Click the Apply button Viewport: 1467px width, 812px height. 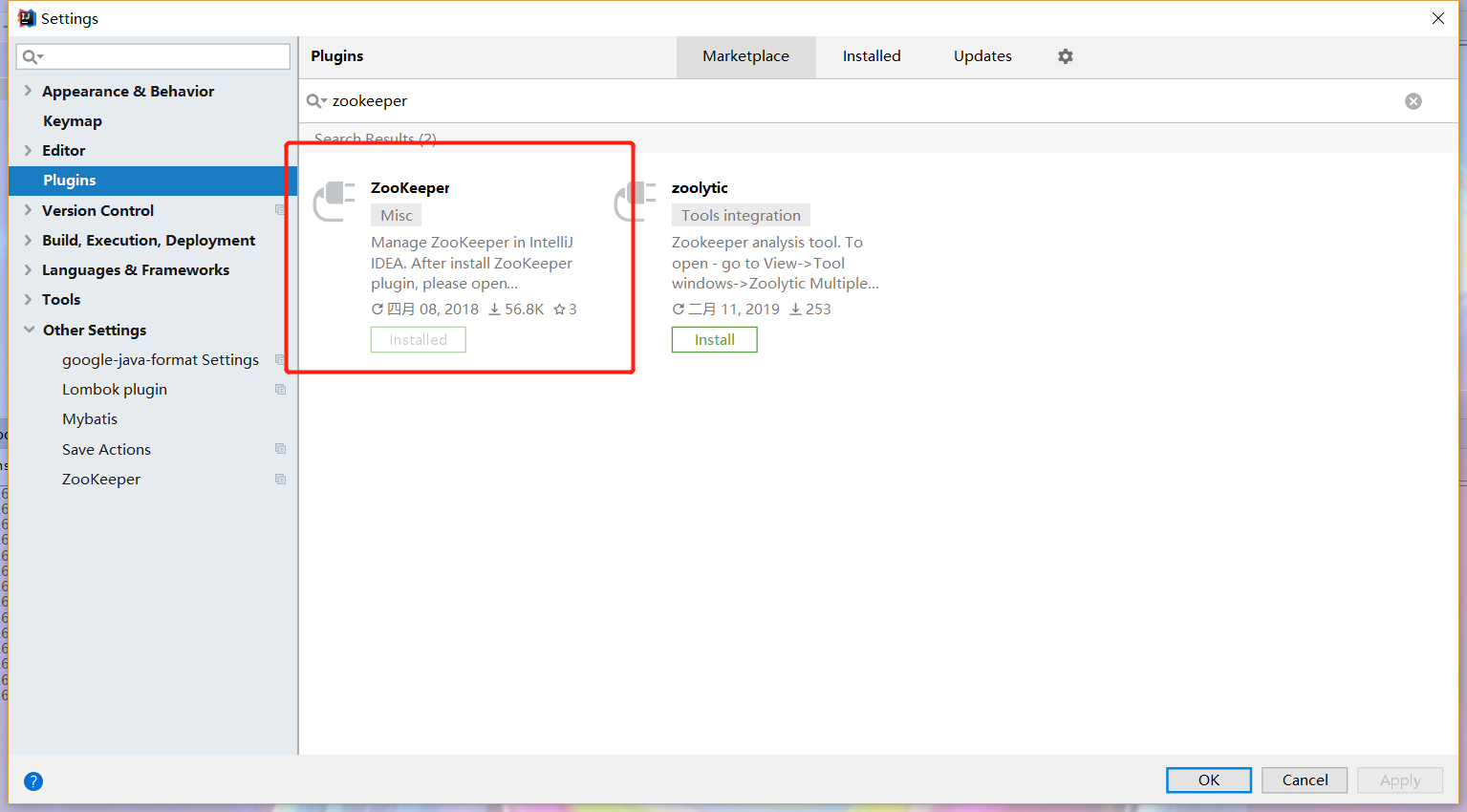click(1400, 780)
